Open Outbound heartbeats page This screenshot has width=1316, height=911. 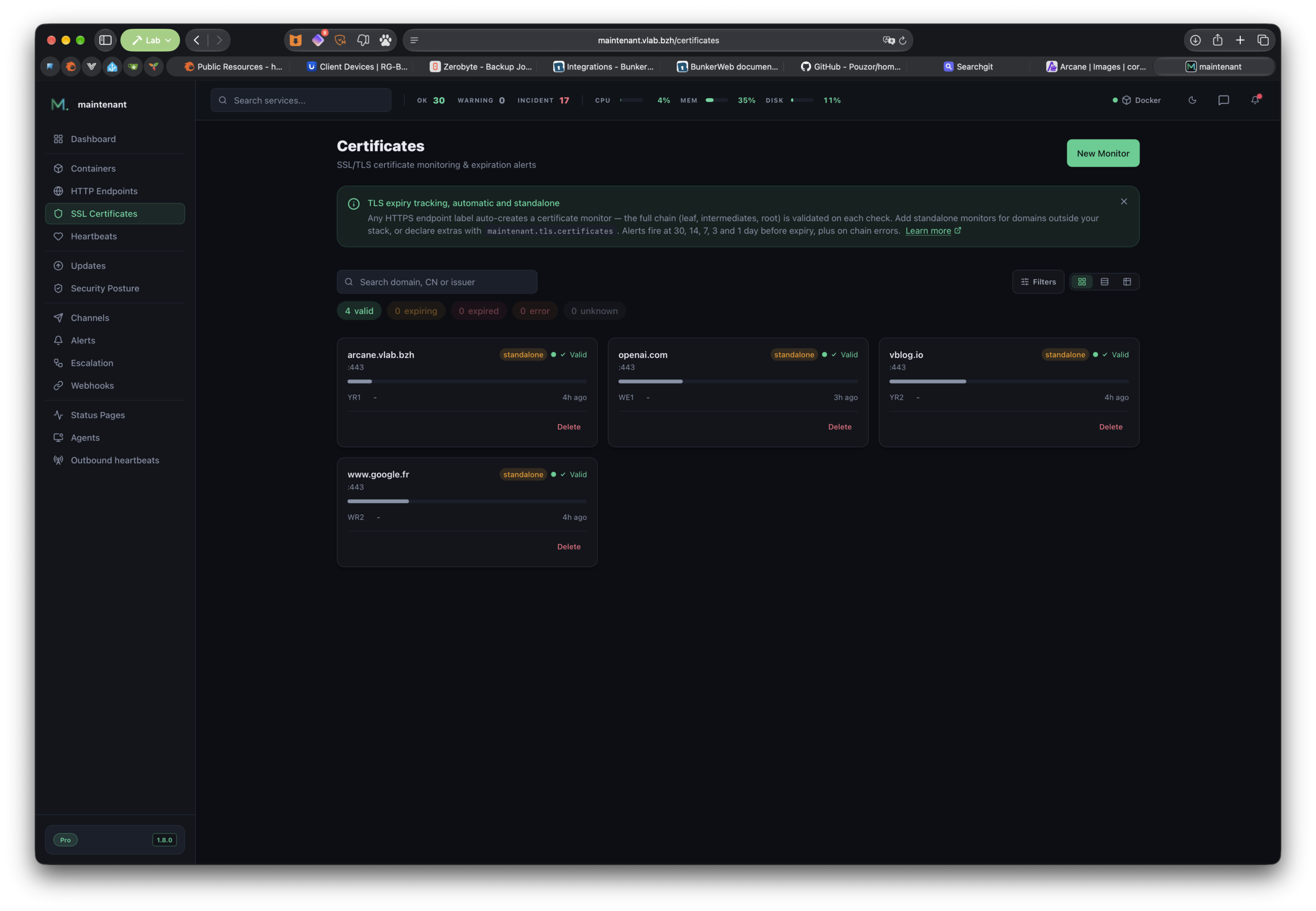coord(115,460)
